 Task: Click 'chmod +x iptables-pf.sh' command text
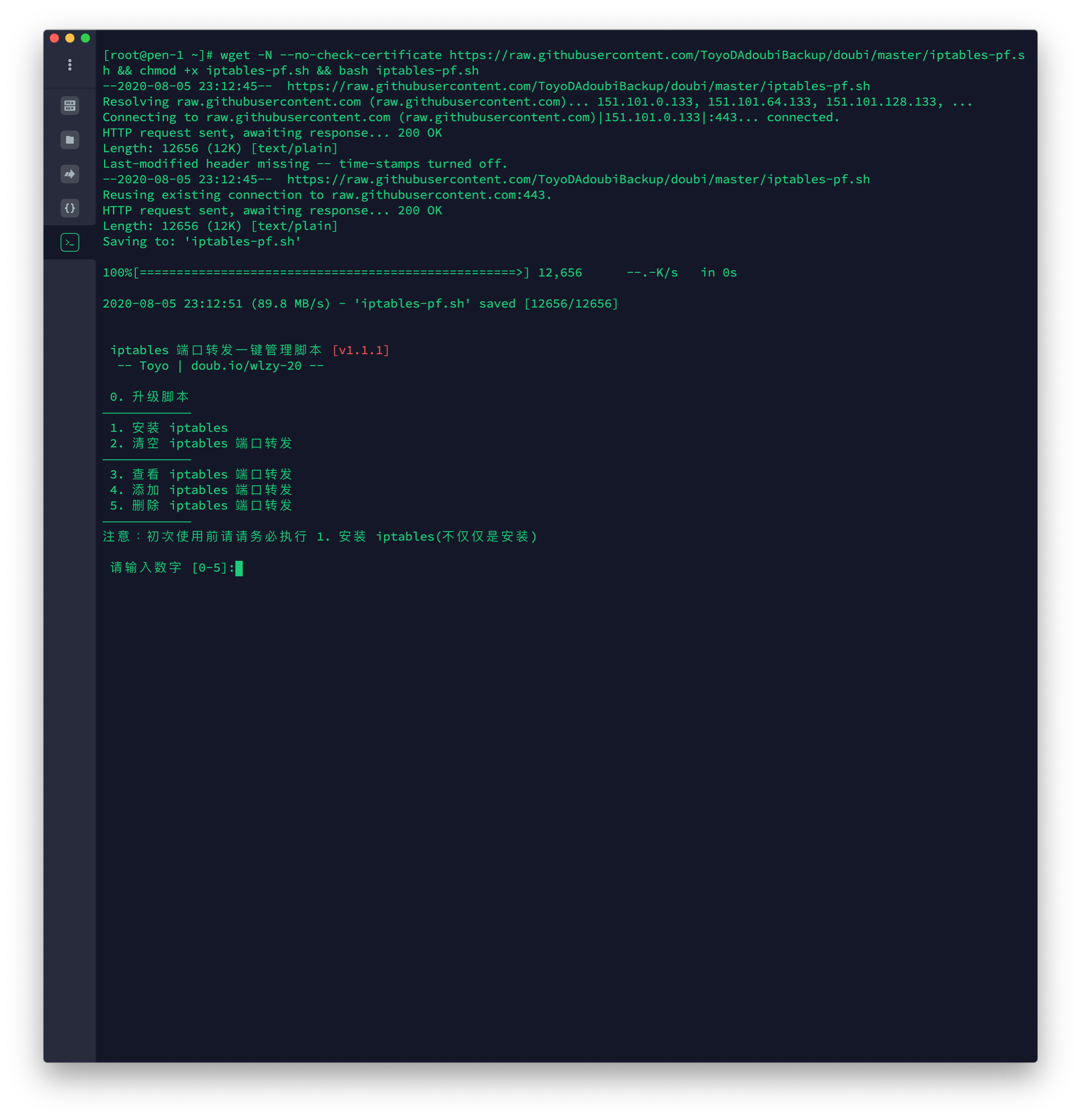224,71
